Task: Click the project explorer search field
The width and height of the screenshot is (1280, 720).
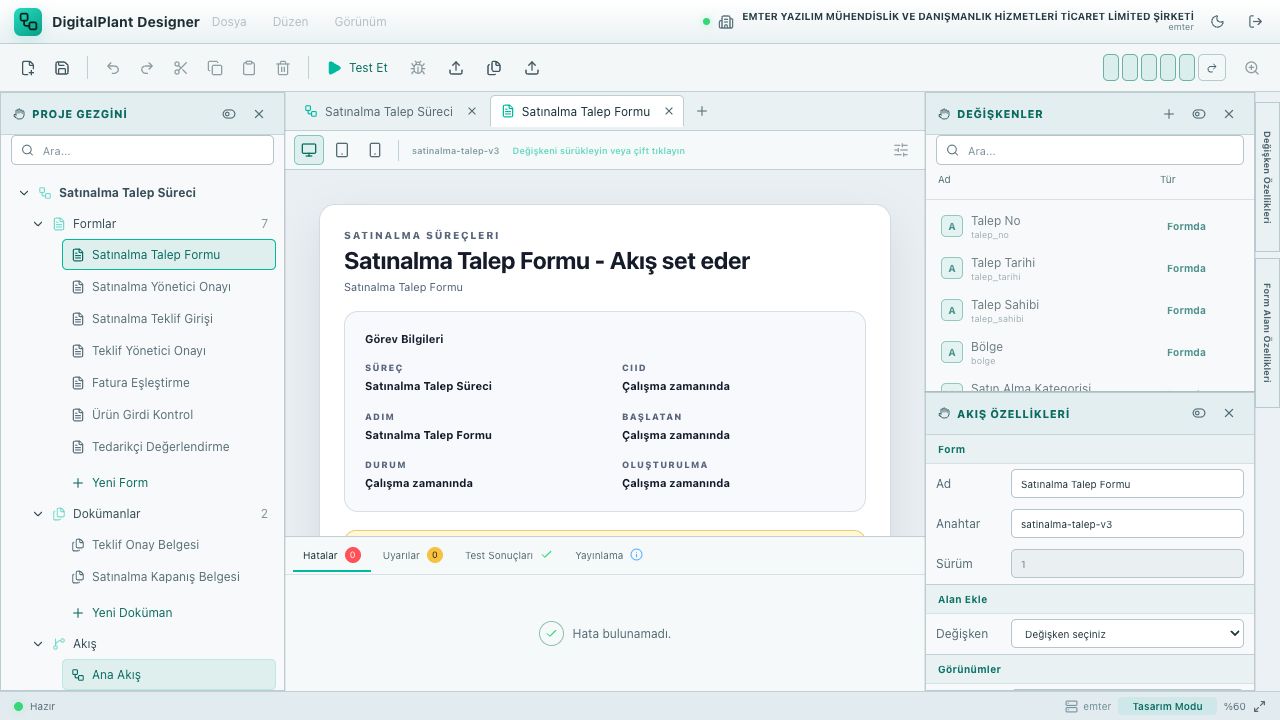Action: tap(142, 150)
